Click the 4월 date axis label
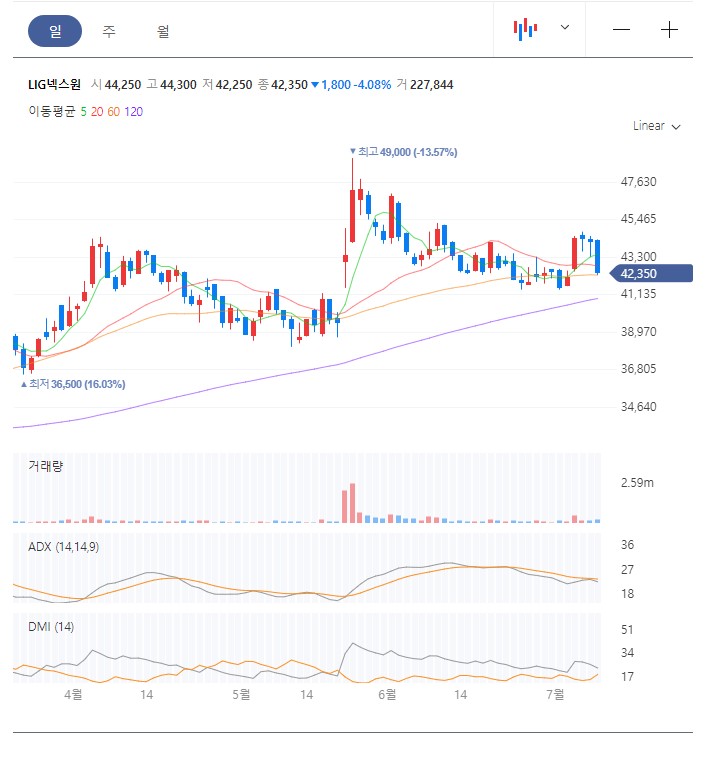Screen dimensions: 712x770 (73, 694)
